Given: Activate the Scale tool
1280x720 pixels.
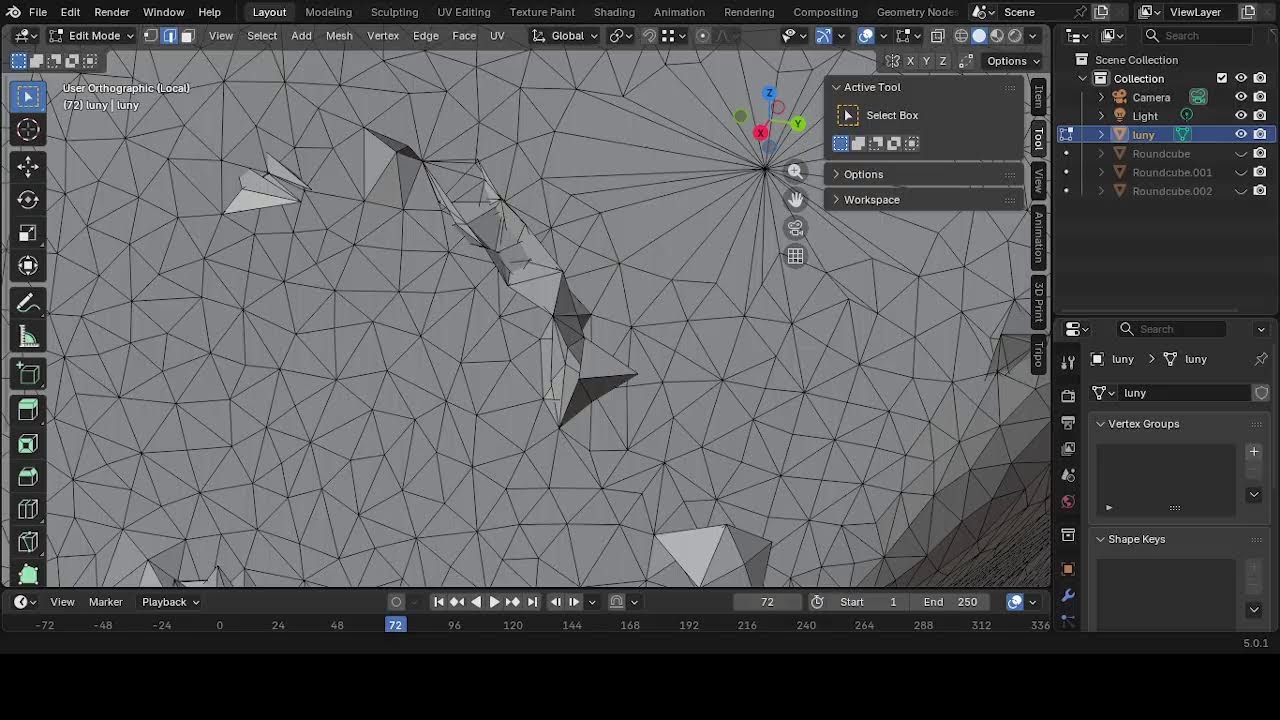Looking at the screenshot, I should point(28,233).
